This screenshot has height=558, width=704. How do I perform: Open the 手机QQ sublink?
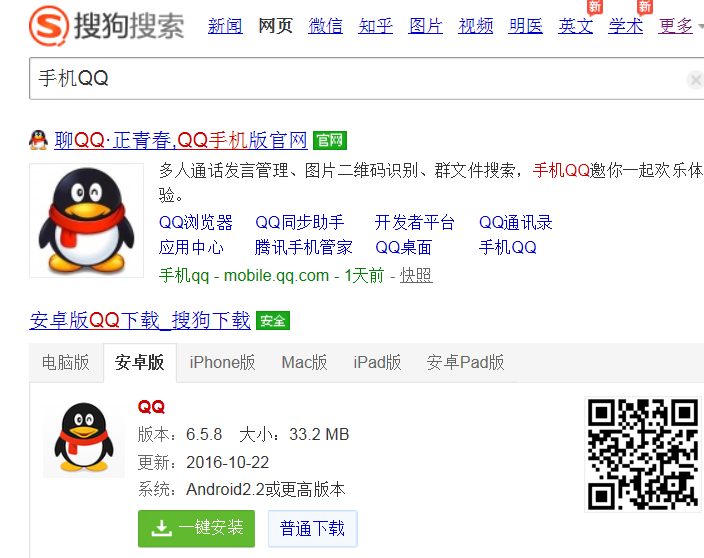pyautogui.click(x=507, y=247)
